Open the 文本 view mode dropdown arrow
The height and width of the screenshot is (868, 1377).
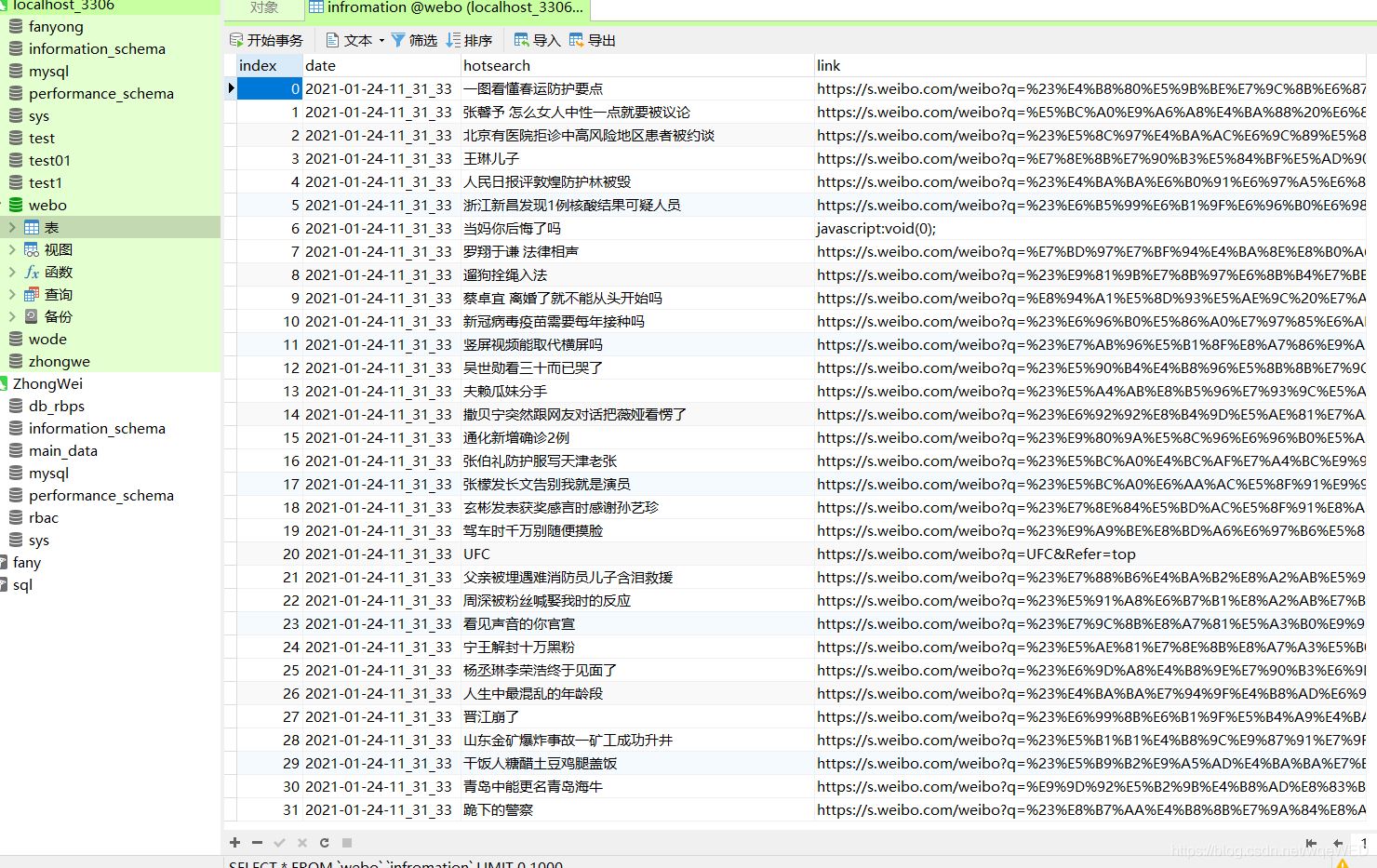point(381,40)
